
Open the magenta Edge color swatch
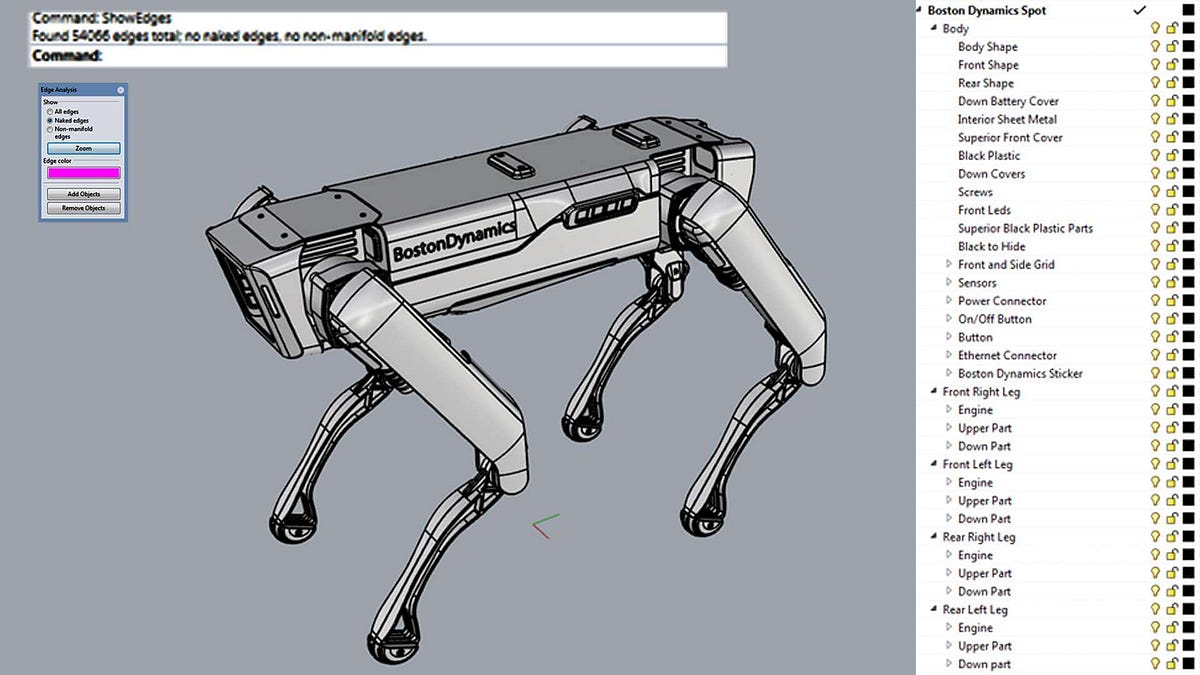84,172
